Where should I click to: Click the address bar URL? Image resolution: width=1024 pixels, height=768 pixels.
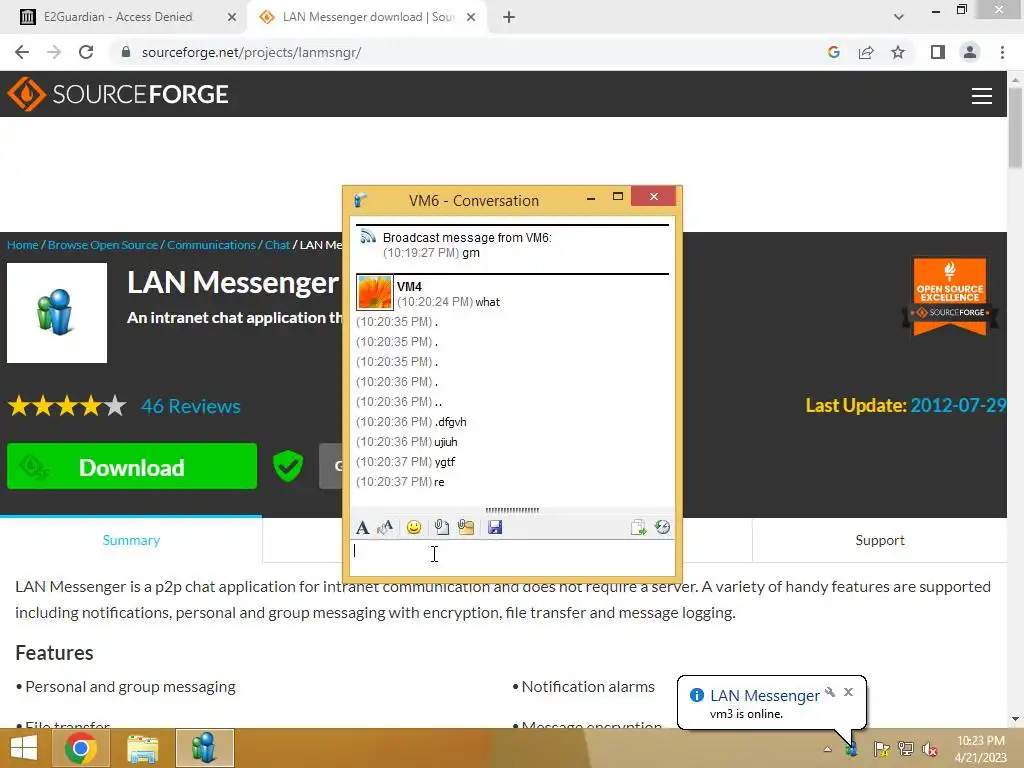[x=251, y=52]
